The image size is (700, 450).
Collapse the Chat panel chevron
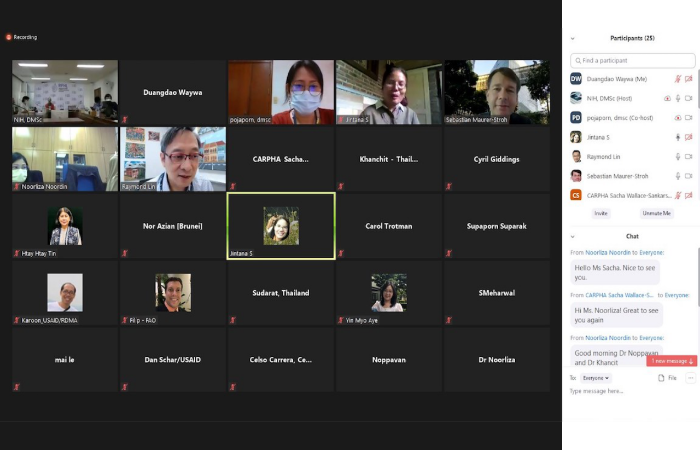[x=573, y=237]
